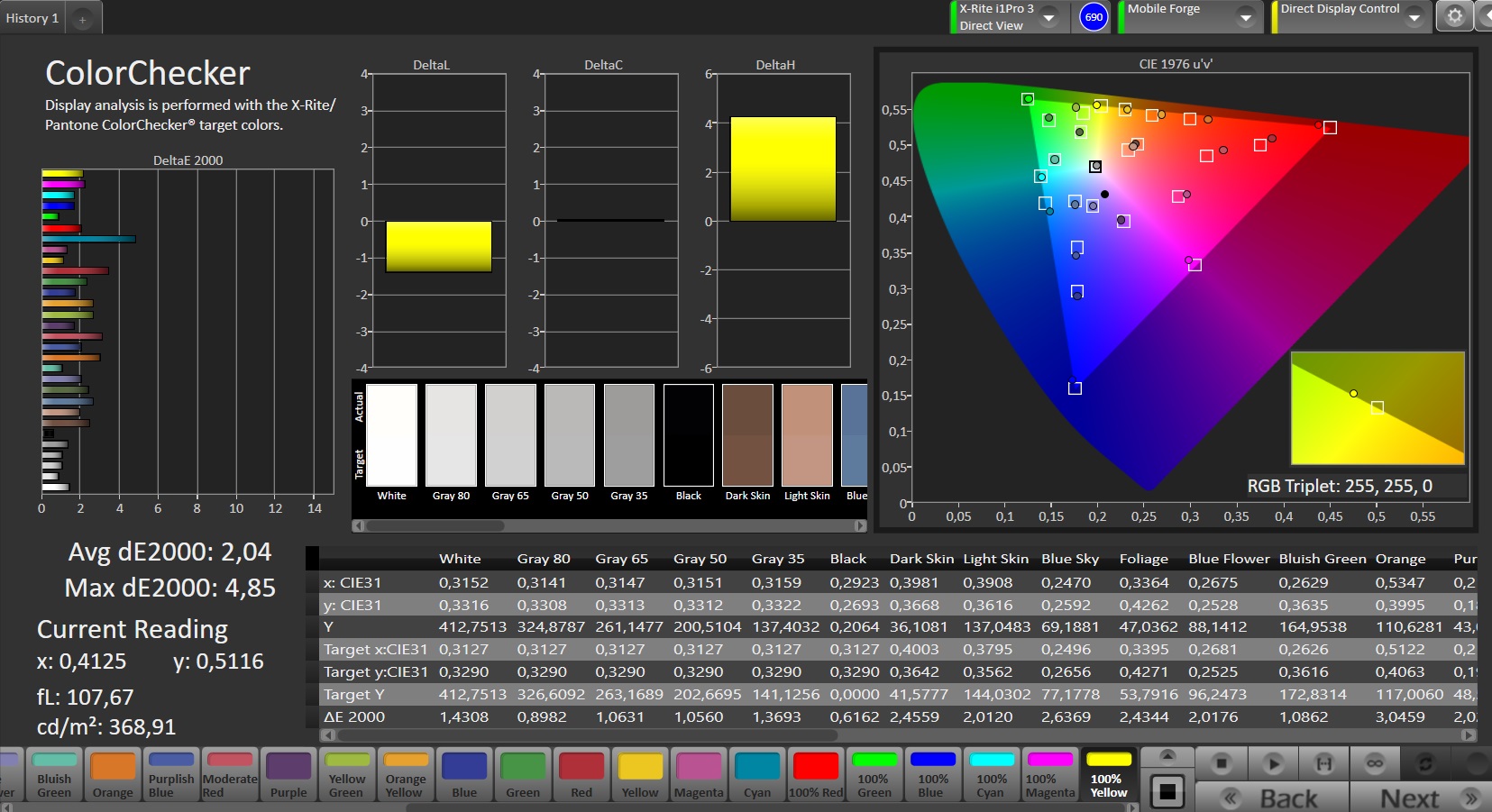Click the Dark Skin actual/target swatch

747,435
